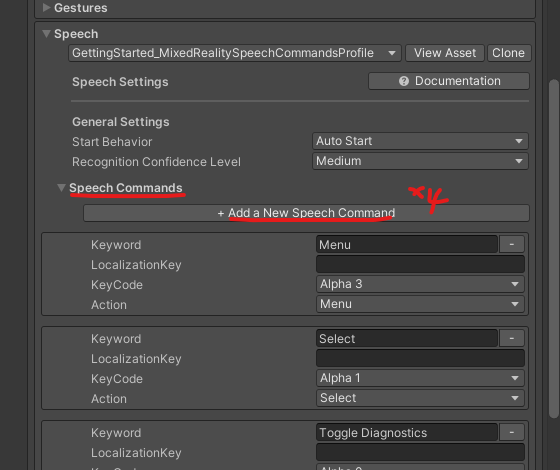Click the Menu command LocalizationKey field

[x=420, y=264]
